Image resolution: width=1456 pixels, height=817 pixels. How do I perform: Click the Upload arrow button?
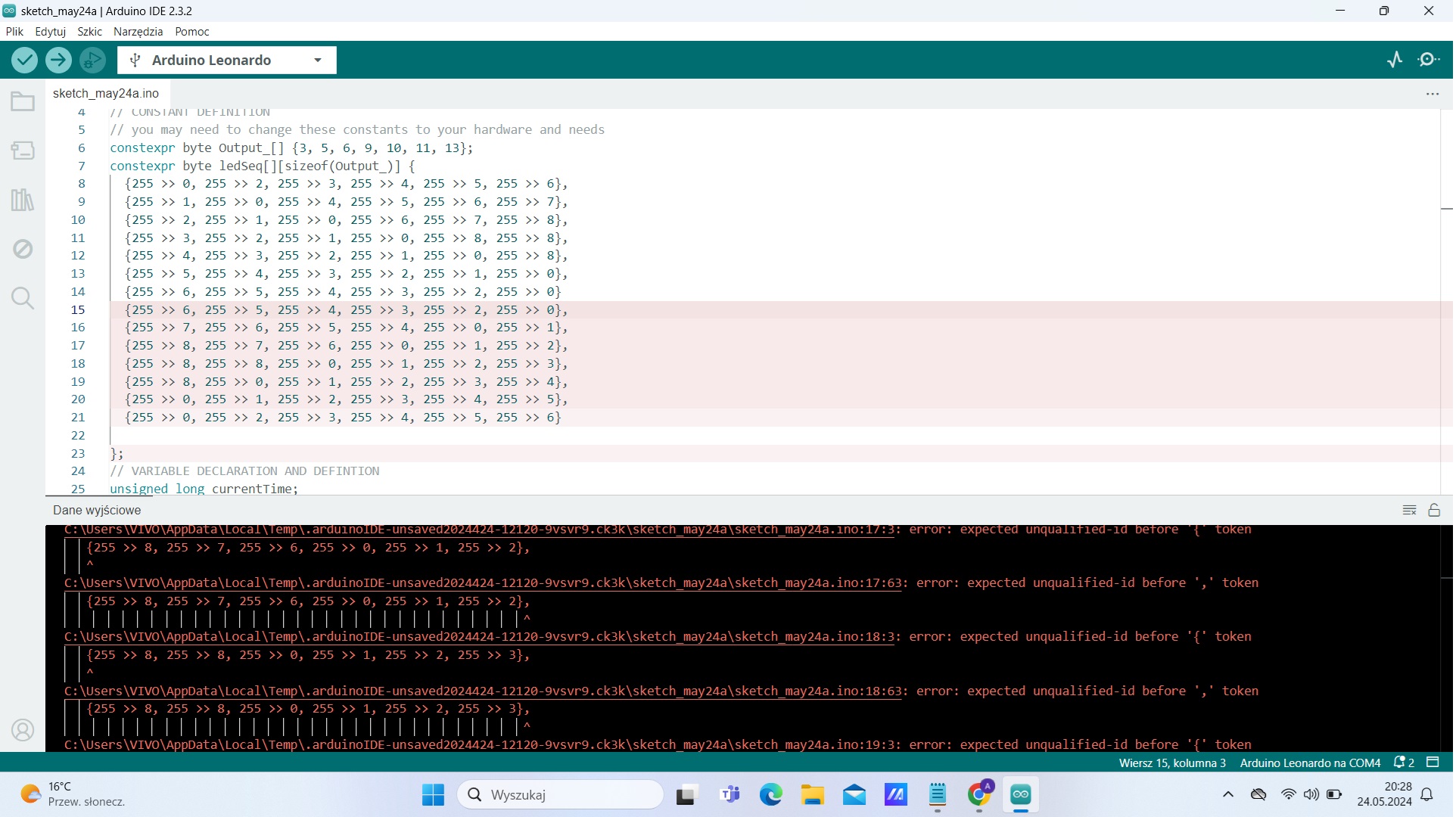coord(58,60)
